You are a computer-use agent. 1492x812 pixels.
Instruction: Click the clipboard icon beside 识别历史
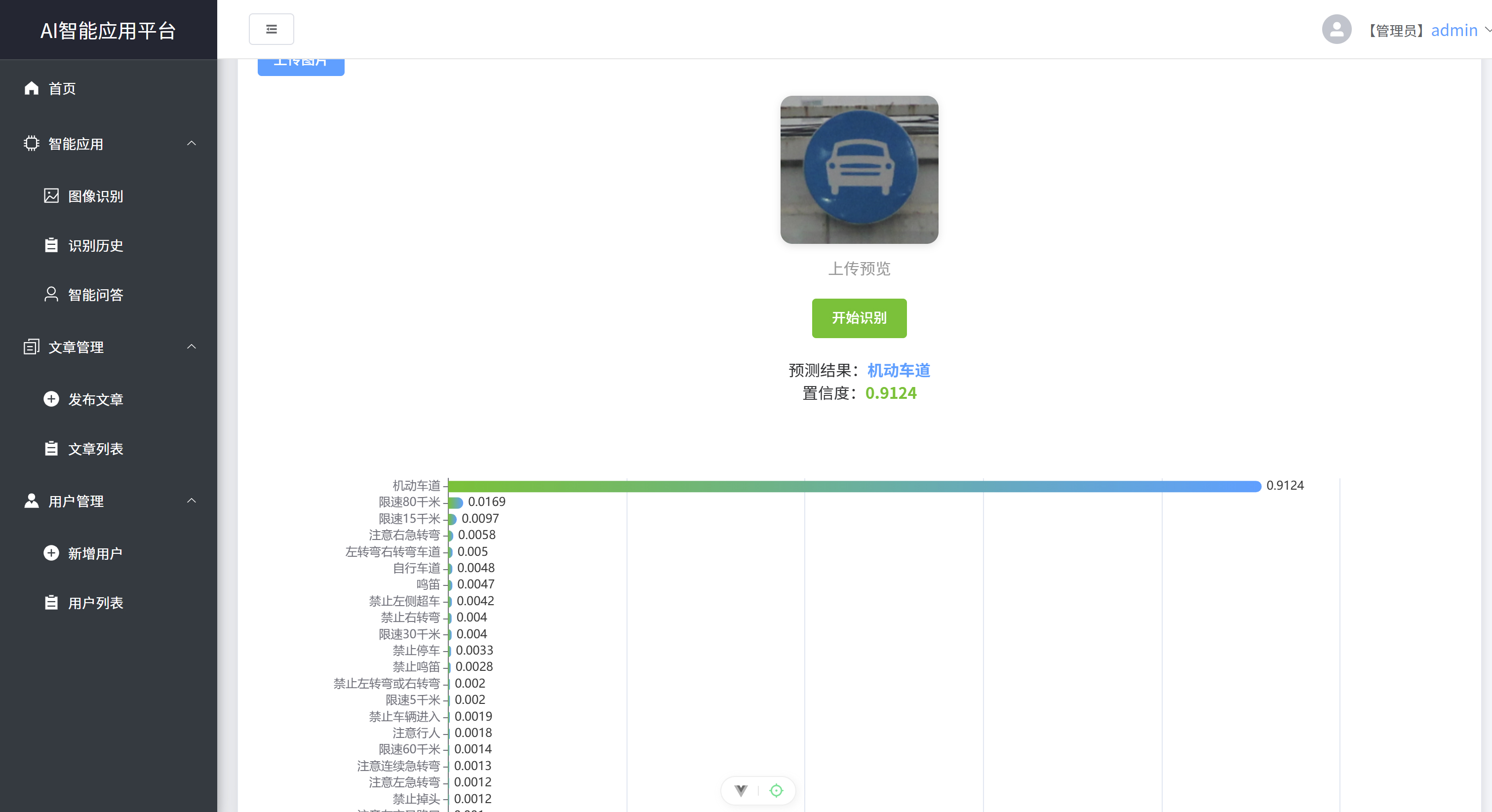pyautogui.click(x=51, y=245)
